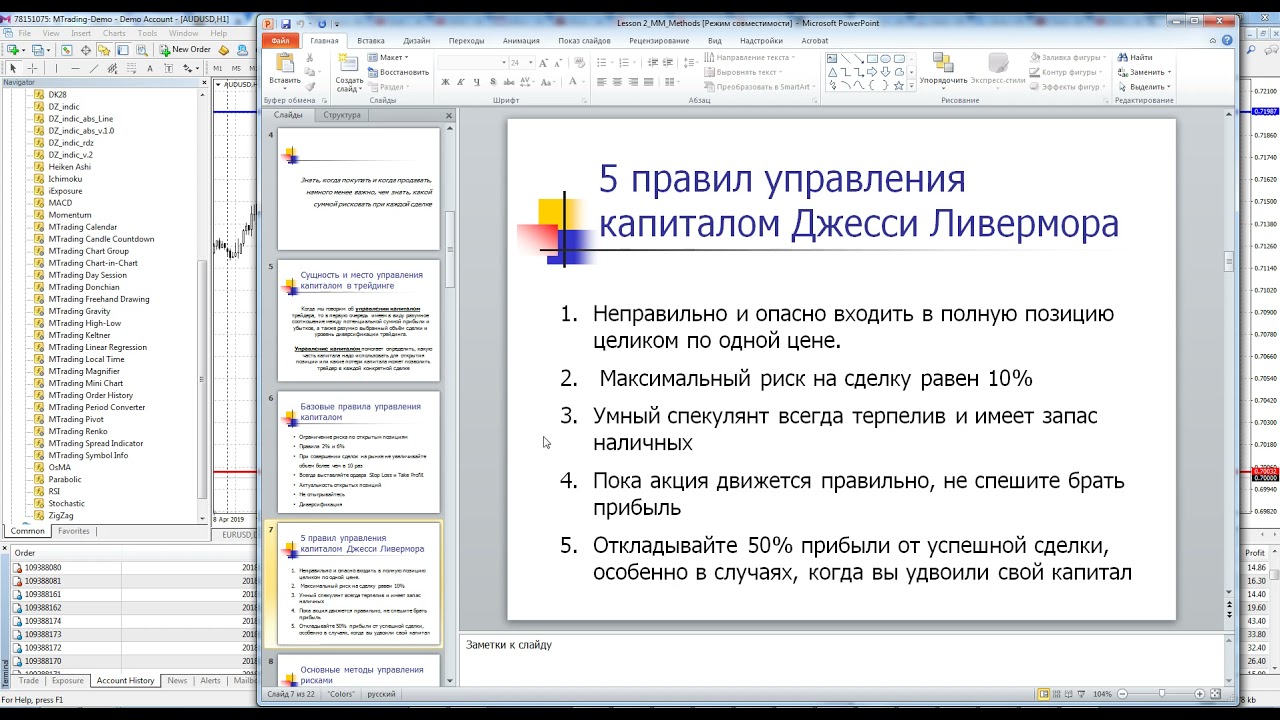The width and height of the screenshot is (1280, 720).
Task: Click the Cut scissors icon
Action: pos(310,58)
